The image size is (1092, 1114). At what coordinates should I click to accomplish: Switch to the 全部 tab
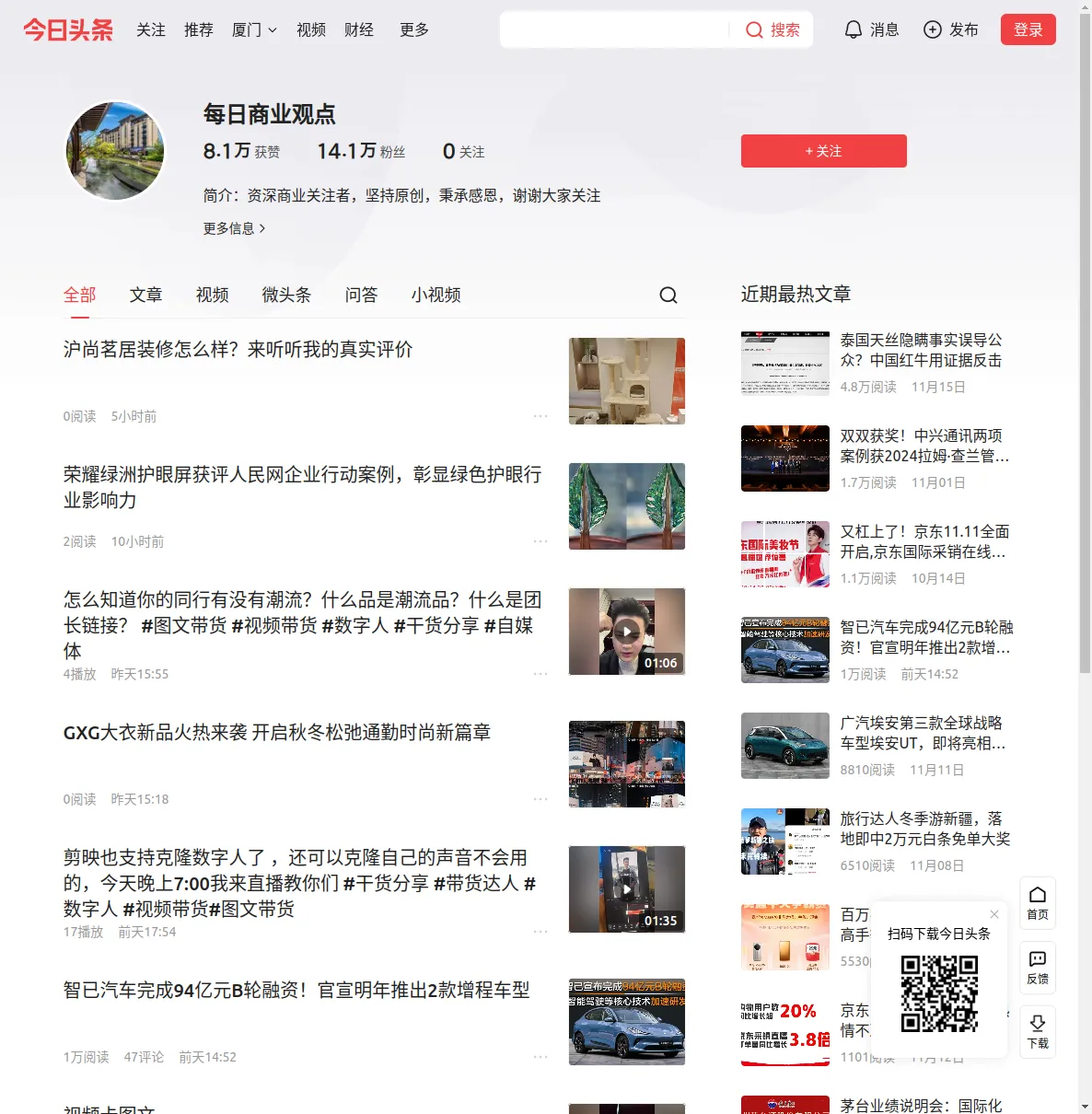point(80,295)
